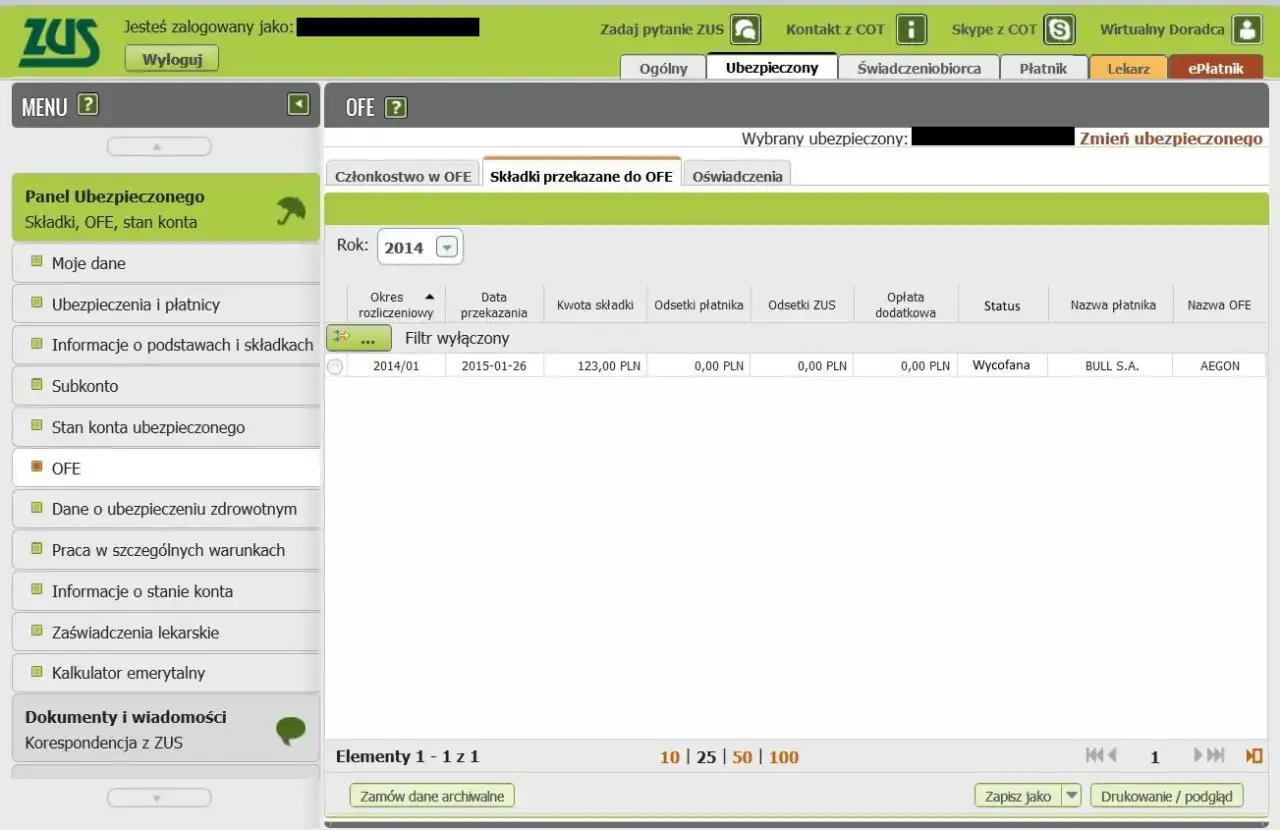The height and width of the screenshot is (830, 1280).
Task: Click the help icon beside OFE title
Action: tap(396, 107)
